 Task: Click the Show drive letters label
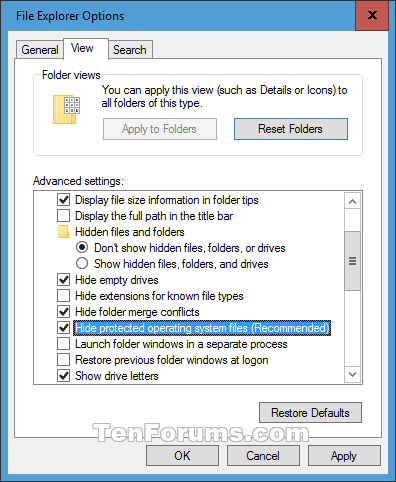tap(117, 376)
